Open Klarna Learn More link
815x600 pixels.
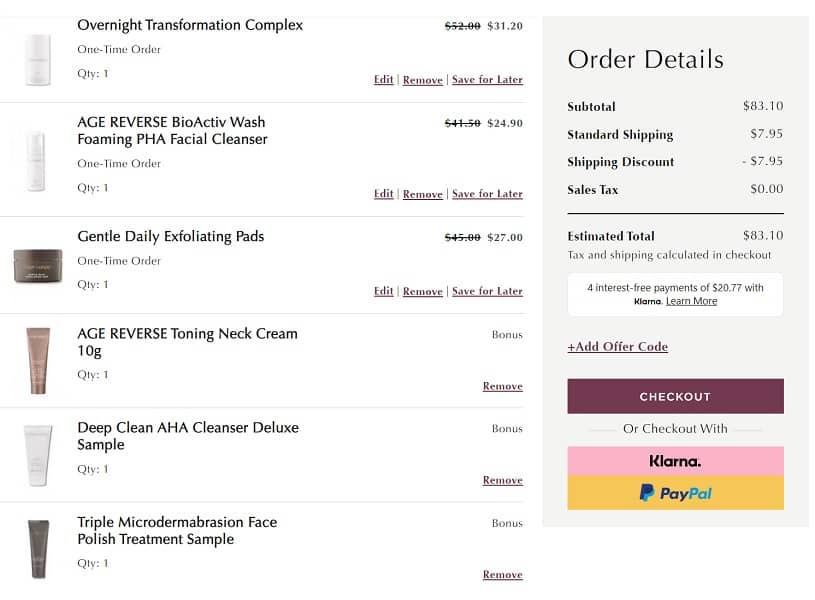click(x=691, y=301)
